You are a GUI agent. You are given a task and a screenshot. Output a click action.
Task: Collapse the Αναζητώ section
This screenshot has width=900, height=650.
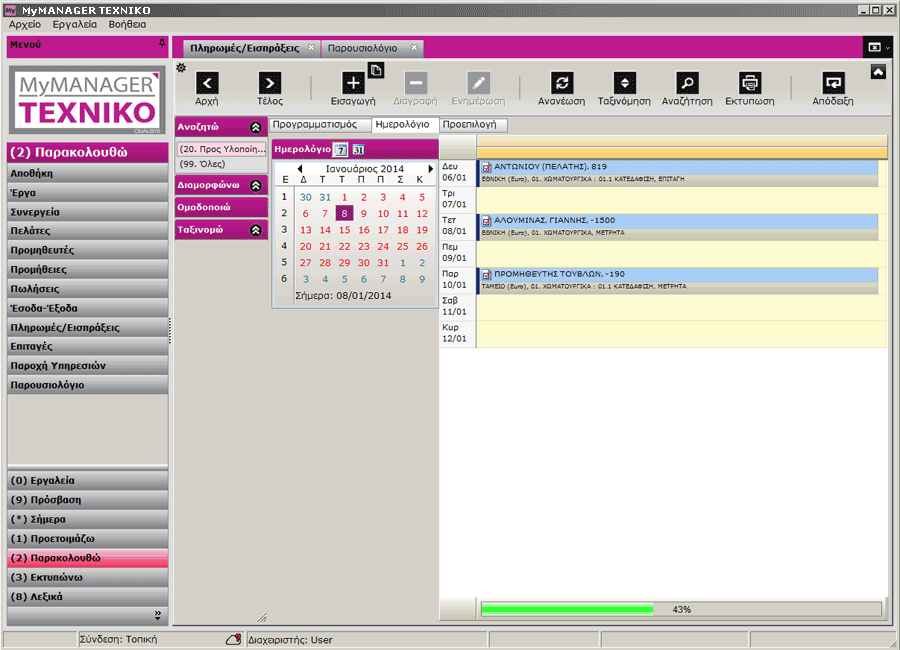[x=256, y=127]
